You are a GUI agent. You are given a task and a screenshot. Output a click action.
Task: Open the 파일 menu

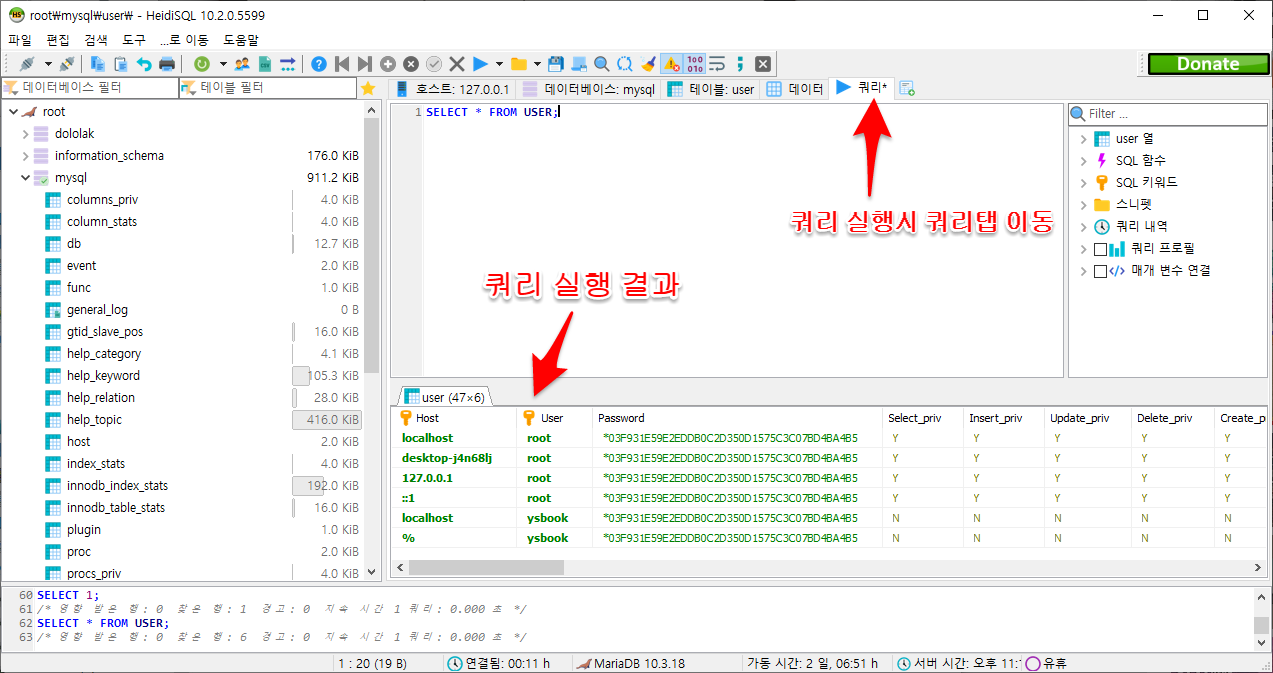(x=20, y=40)
